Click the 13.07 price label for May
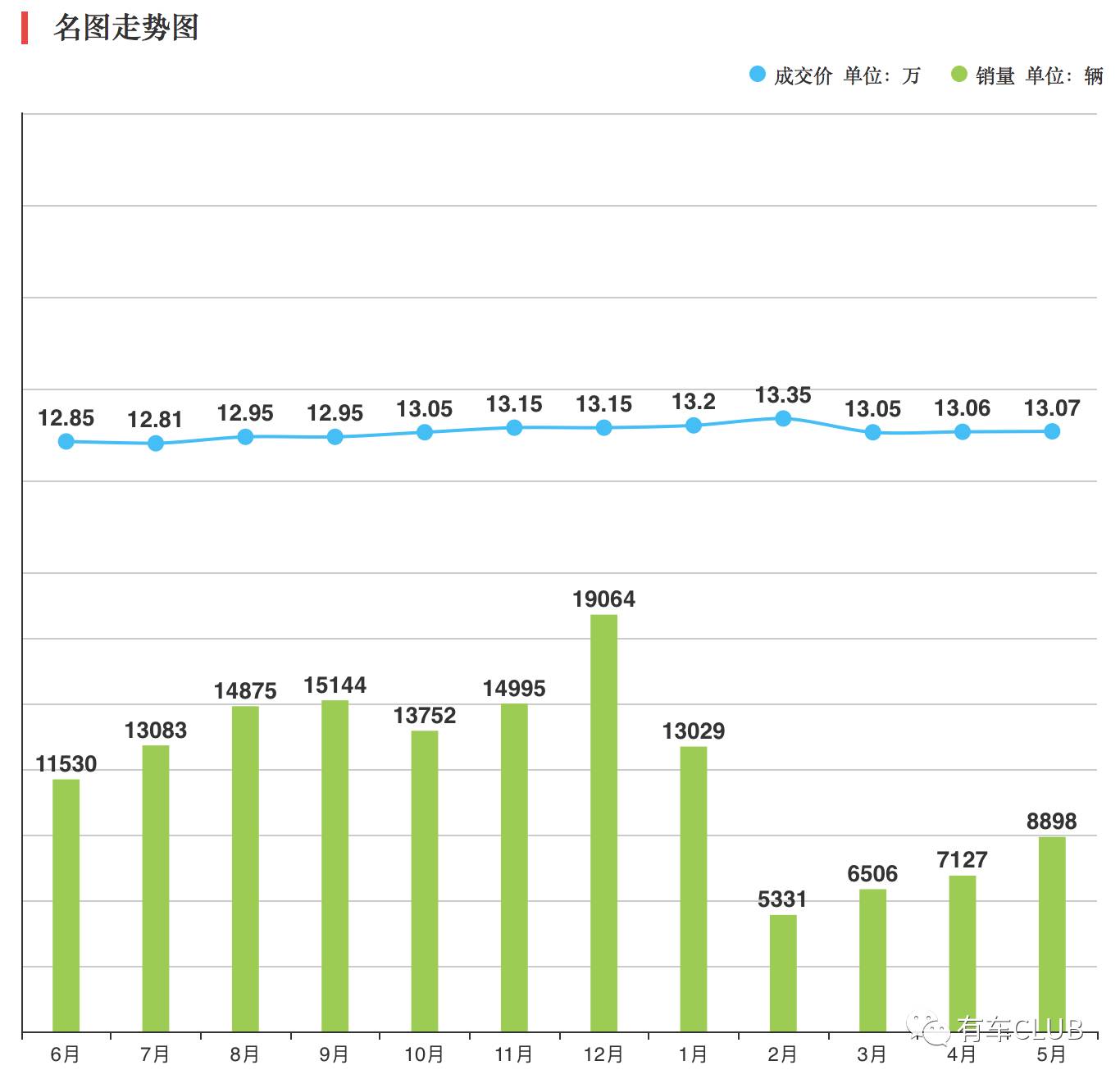The width and height of the screenshot is (1120, 1079). (1053, 407)
